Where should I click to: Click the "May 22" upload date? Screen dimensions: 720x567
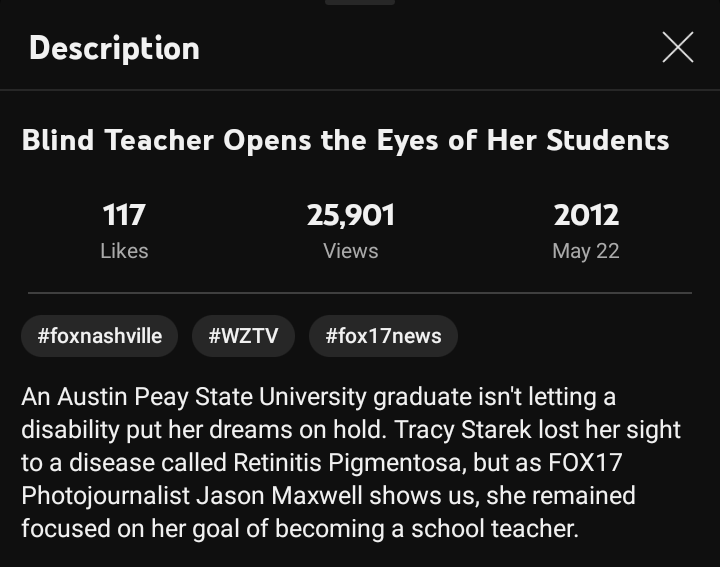[586, 250]
